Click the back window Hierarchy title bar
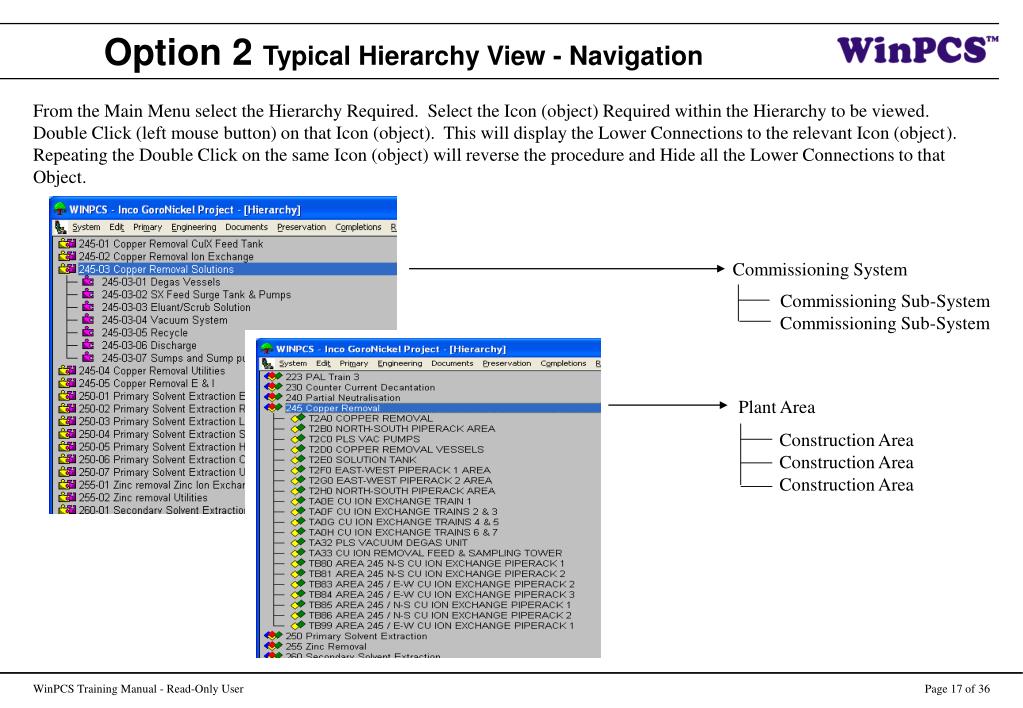1023x708 pixels. pos(223,209)
